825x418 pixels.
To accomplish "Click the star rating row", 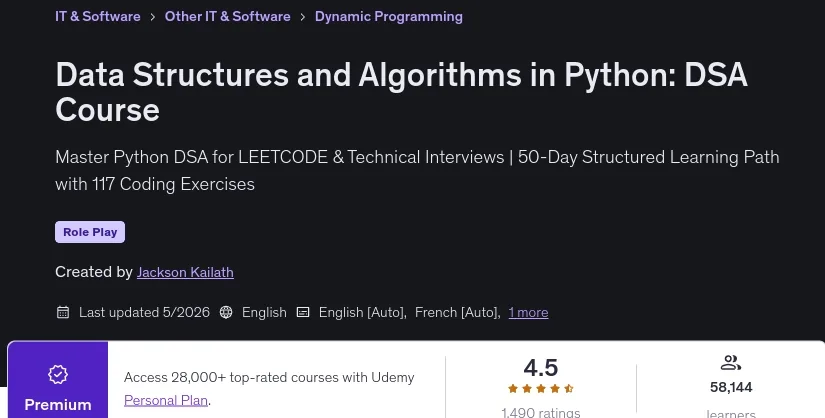I will pos(540,389).
